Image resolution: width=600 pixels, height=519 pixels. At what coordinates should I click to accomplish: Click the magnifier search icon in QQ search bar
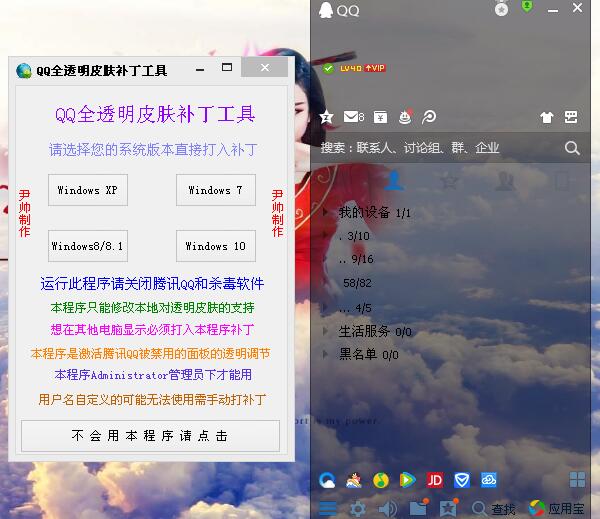click(572, 148)
